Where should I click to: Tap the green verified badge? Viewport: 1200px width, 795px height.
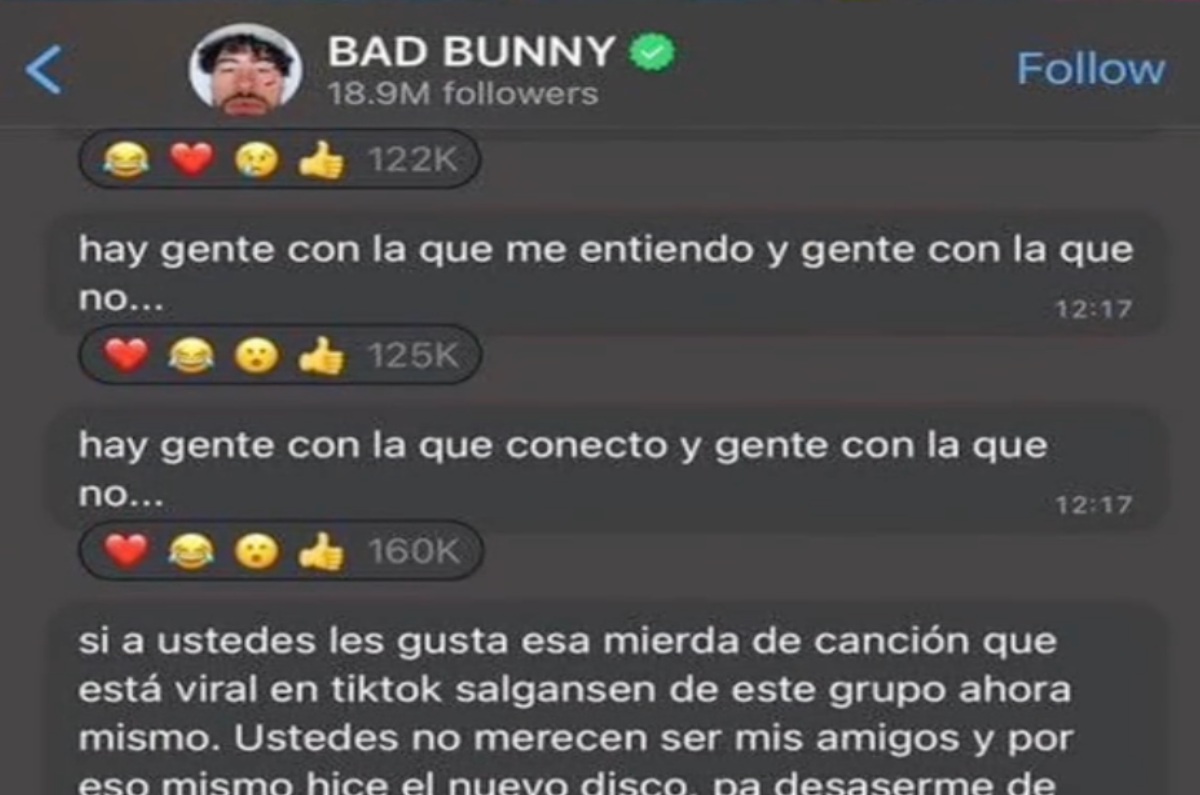click(652, 53)
